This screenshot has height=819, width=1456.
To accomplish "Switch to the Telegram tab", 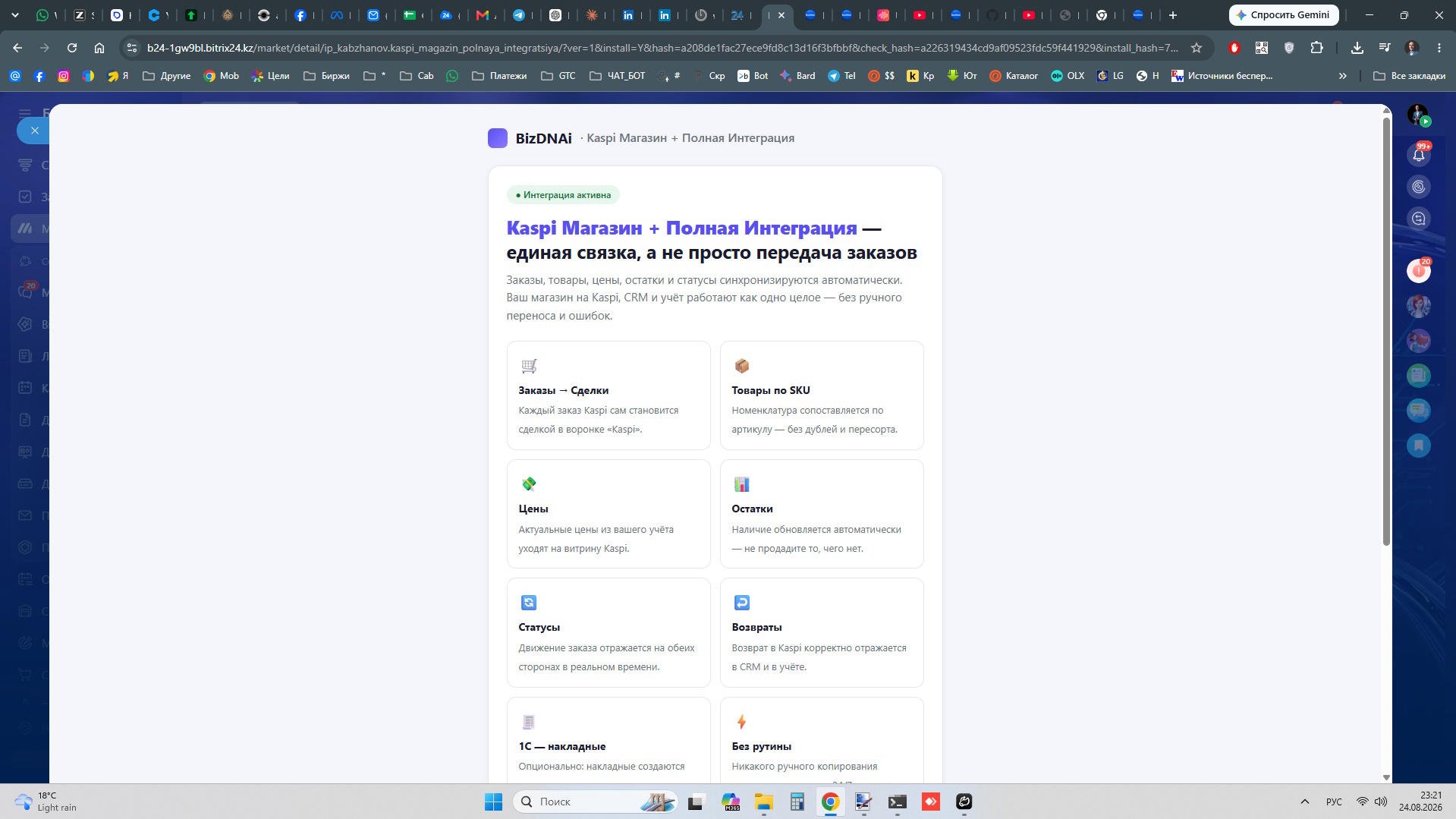I will 519,15.
